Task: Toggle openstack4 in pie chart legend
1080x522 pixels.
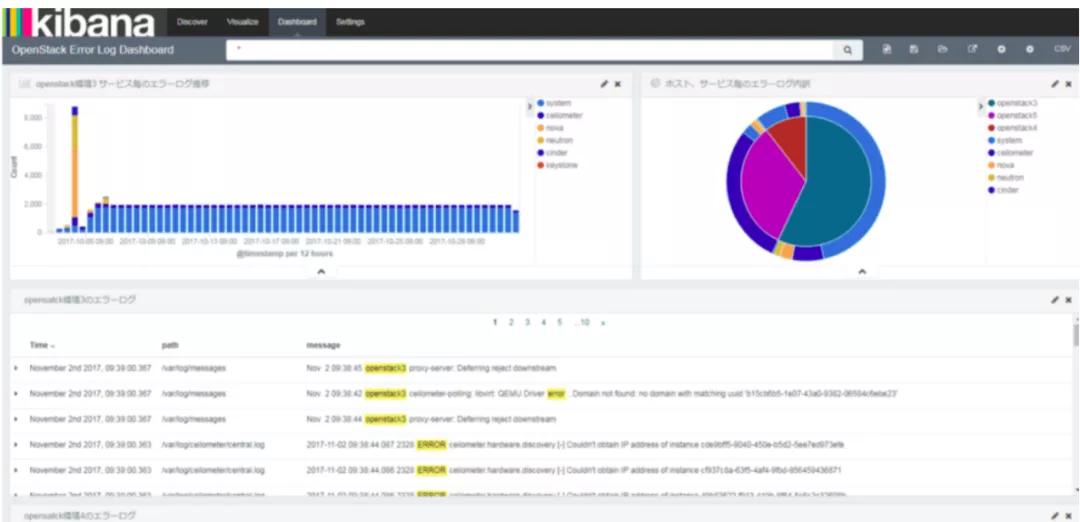Action: point(1012,128)
